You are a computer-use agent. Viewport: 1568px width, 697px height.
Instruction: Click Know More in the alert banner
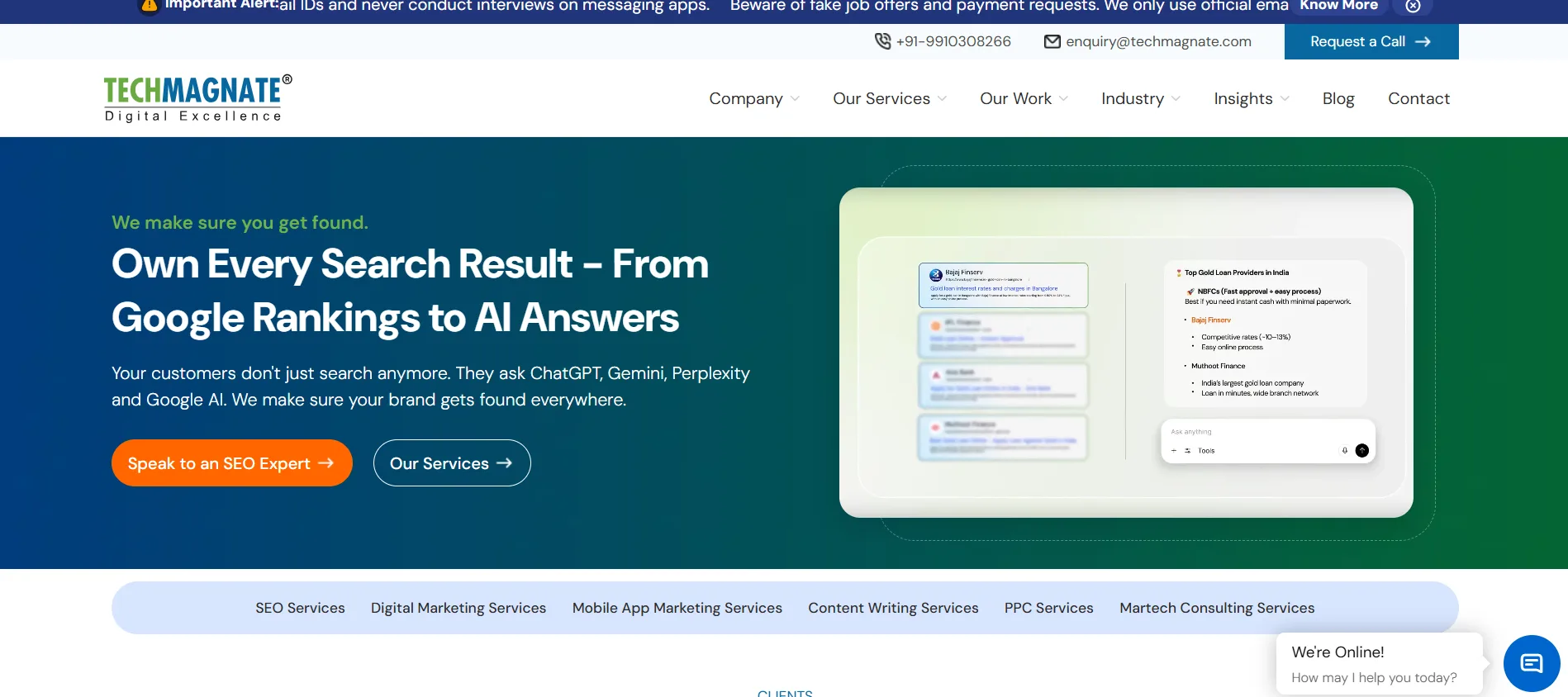(1338, 6)
